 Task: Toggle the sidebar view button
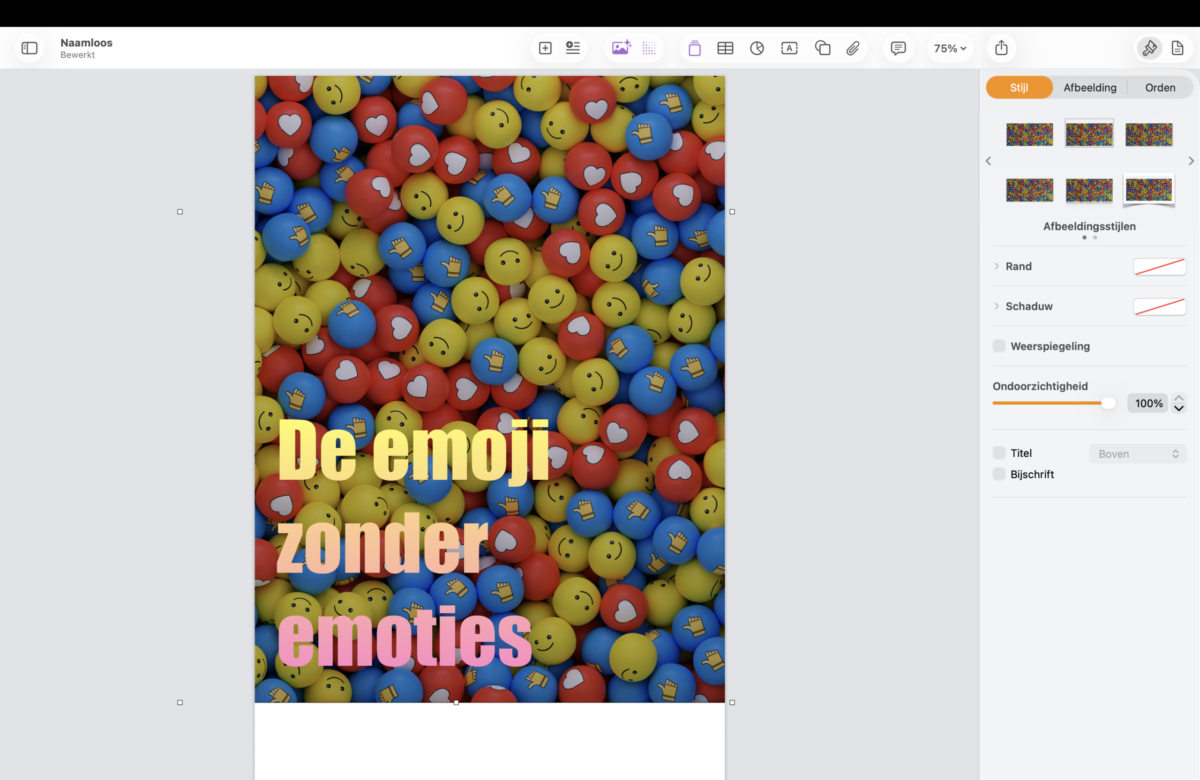(29, 48)
